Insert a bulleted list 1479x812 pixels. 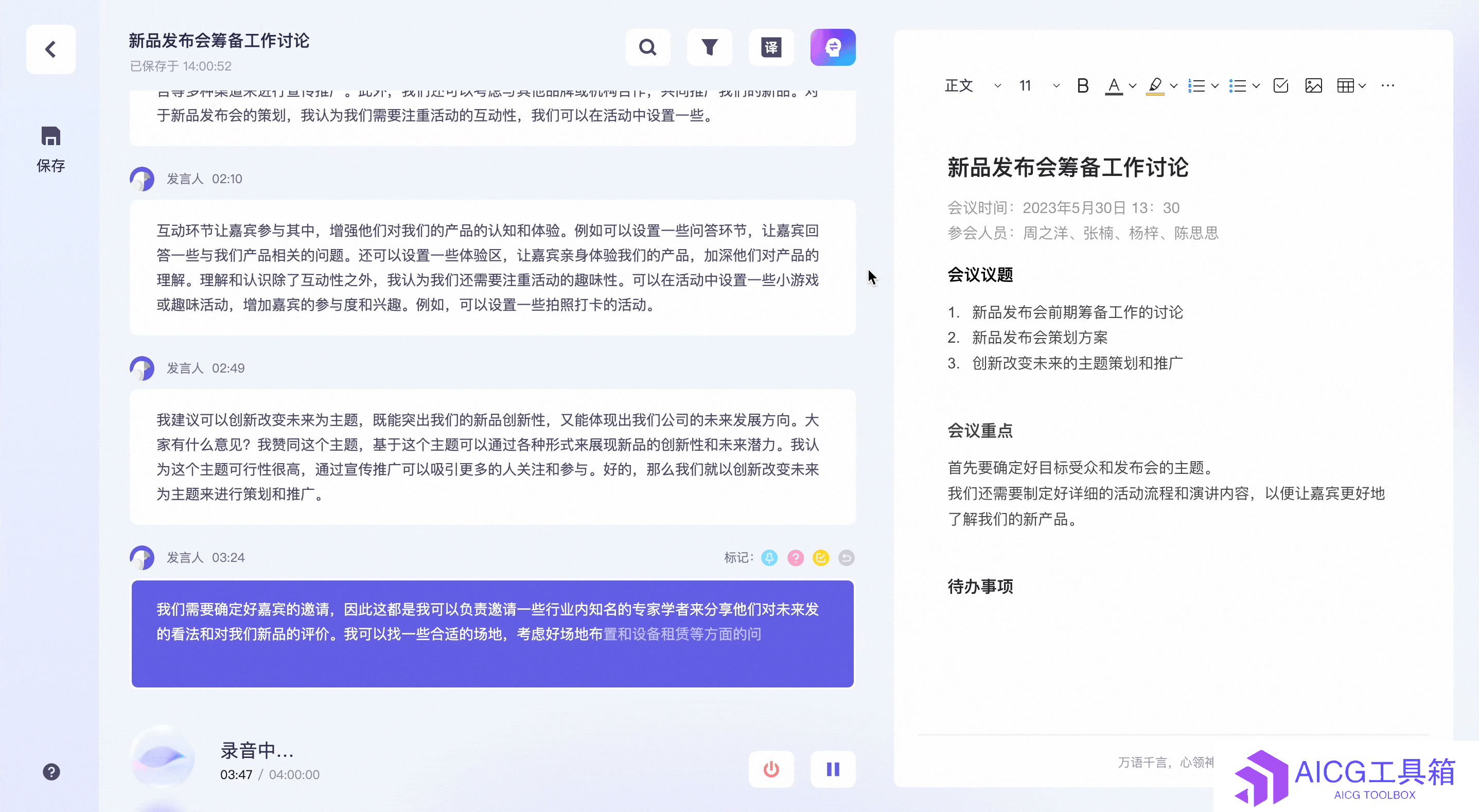(x=1237, y=85)
